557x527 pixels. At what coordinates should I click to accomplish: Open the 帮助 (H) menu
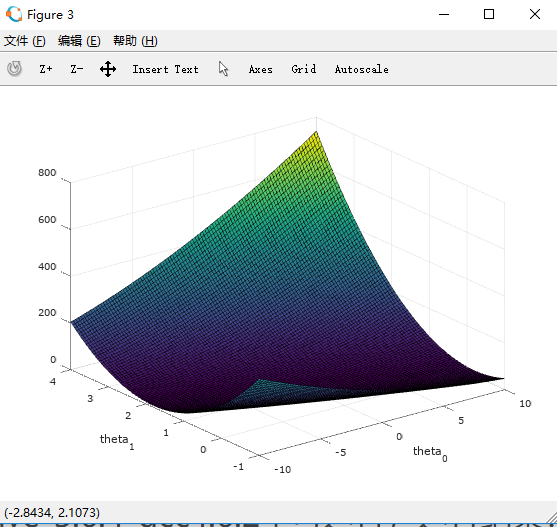click(x=135, y=41)
